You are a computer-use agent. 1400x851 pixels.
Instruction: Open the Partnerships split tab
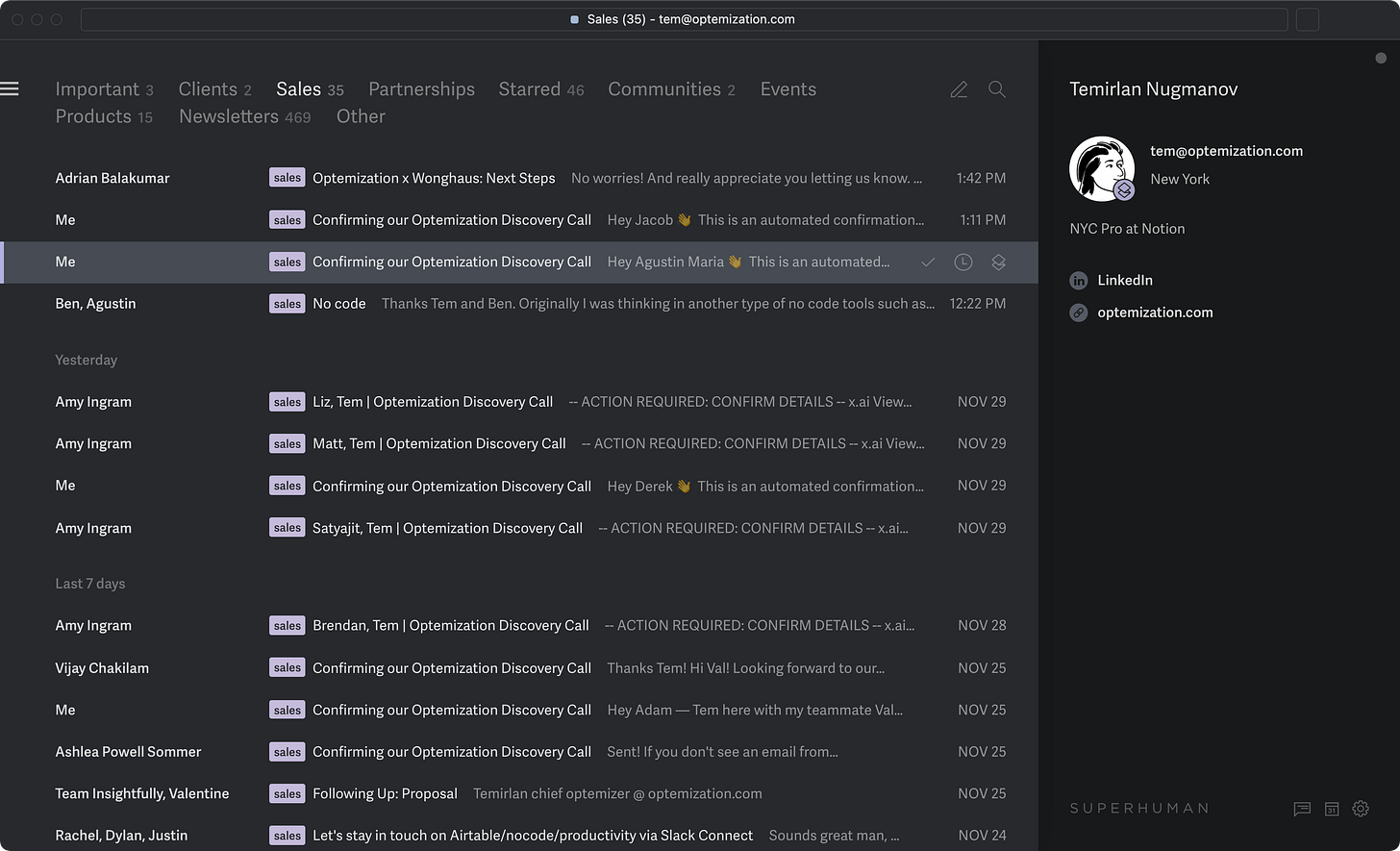point(421,89)
